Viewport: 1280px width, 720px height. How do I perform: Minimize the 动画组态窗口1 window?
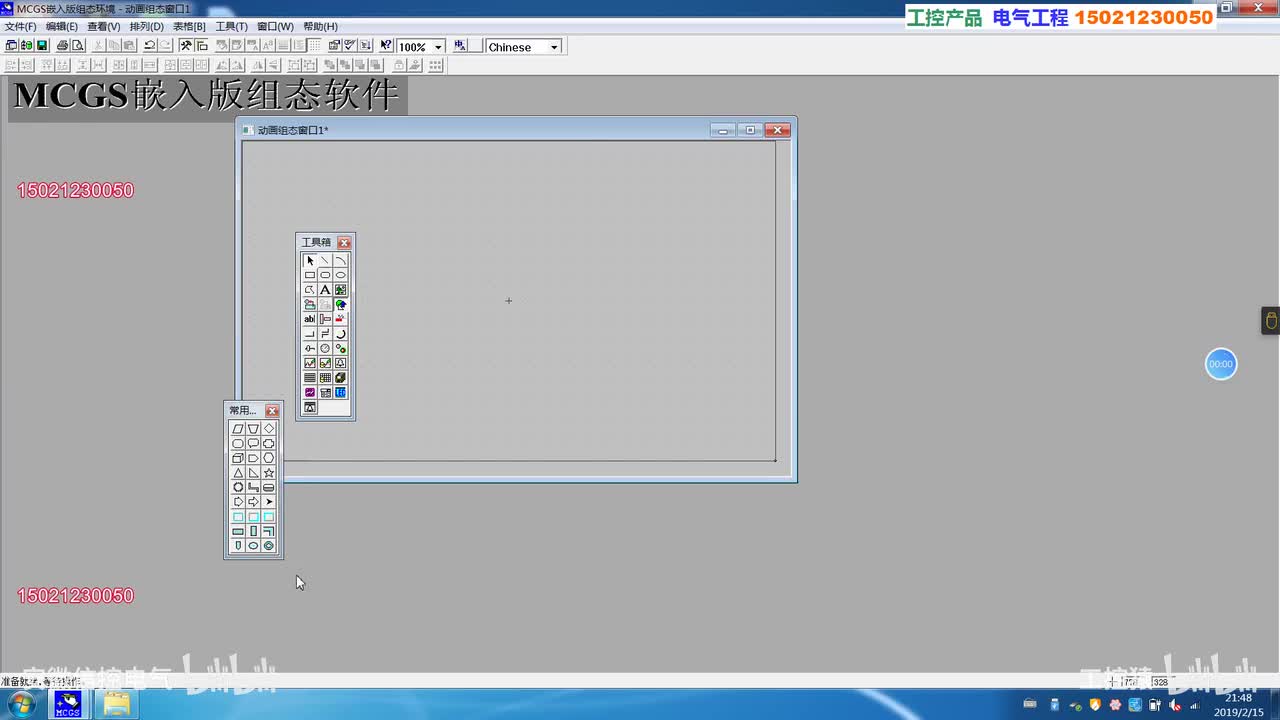pos(723,130)
